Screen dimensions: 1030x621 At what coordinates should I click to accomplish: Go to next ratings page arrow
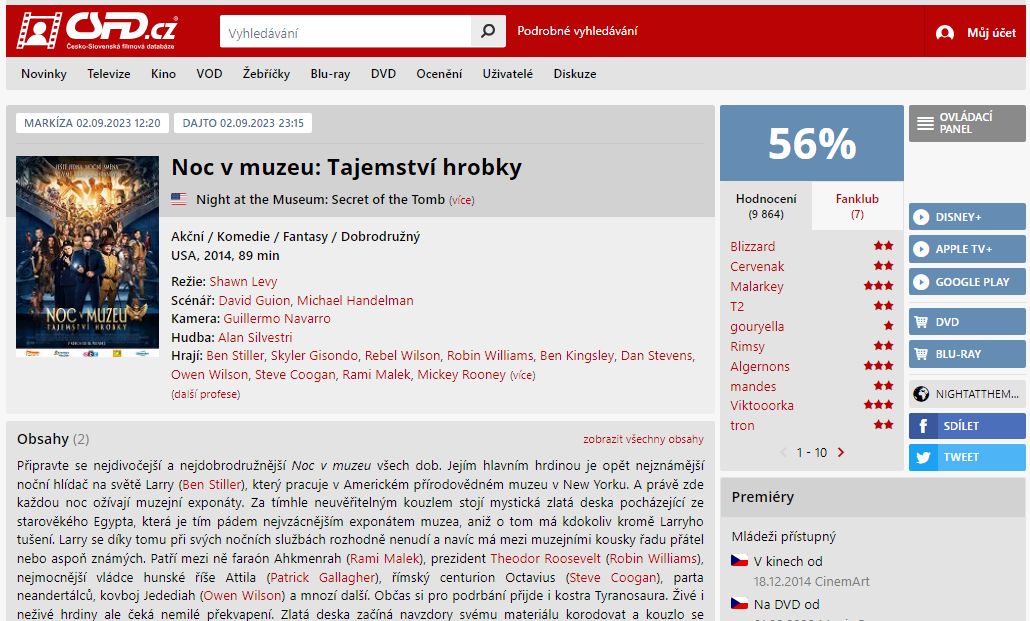pyautogui.click(x=841, y=452)
